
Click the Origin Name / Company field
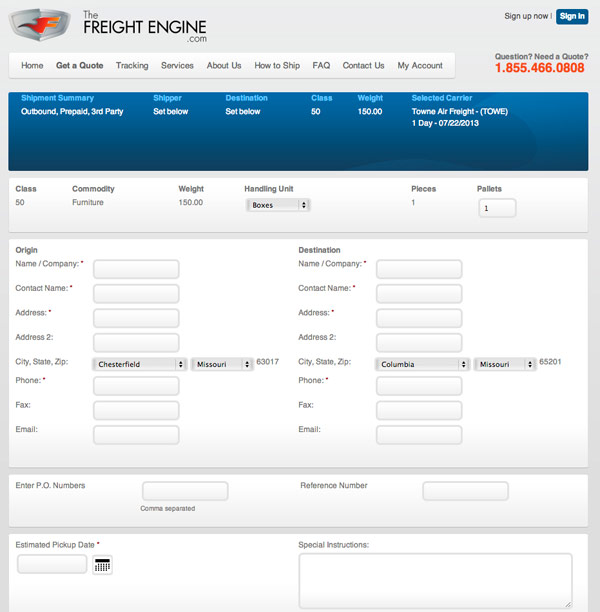[136, 269]
